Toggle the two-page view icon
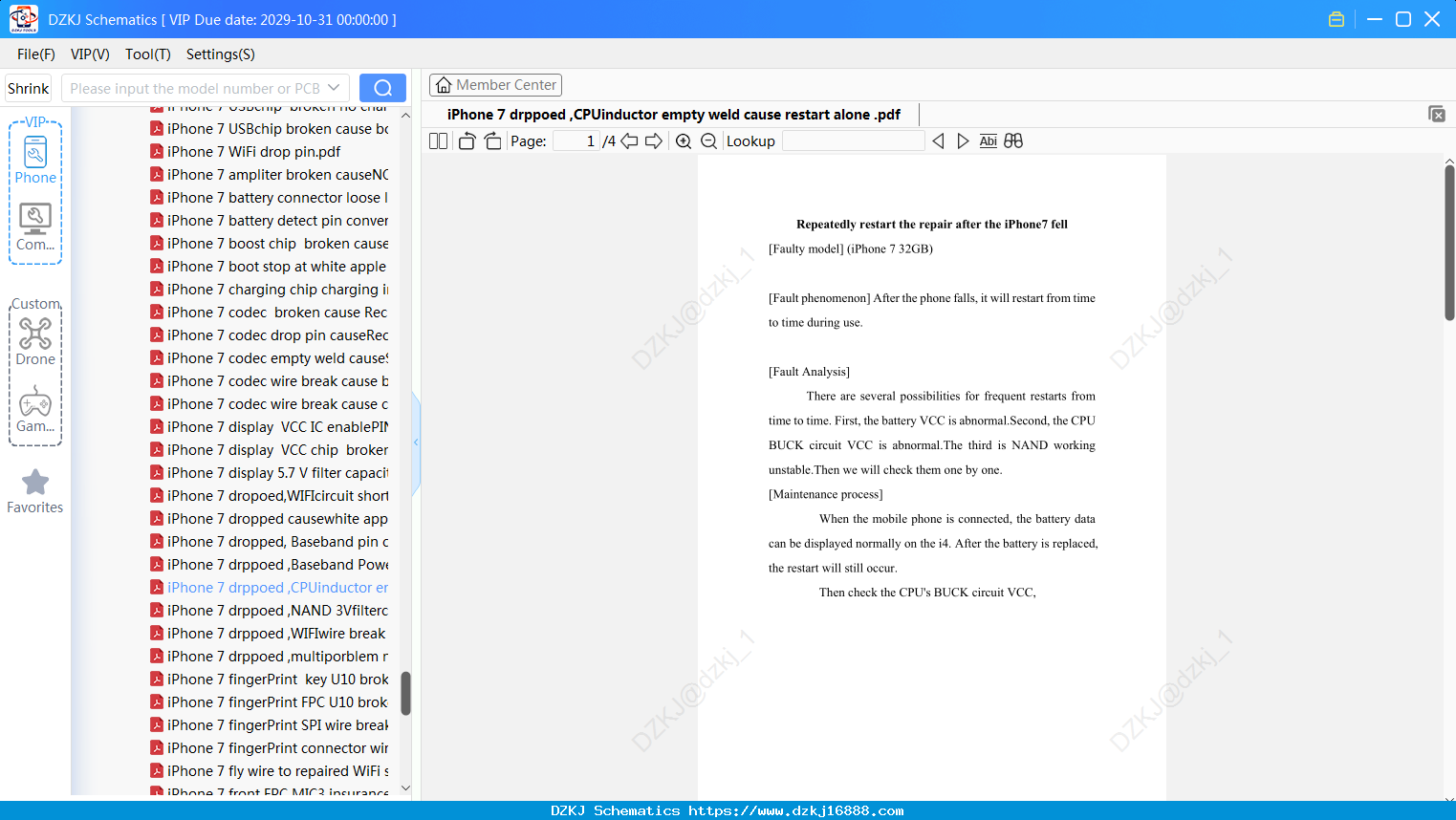 [x=438, y=141]
